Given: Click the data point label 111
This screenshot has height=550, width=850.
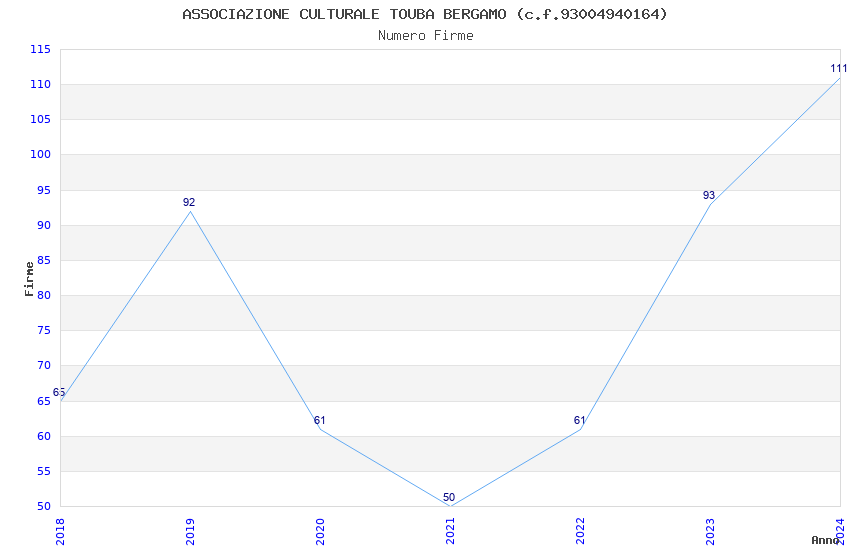Looking at the screenshot, I should 839,68.
